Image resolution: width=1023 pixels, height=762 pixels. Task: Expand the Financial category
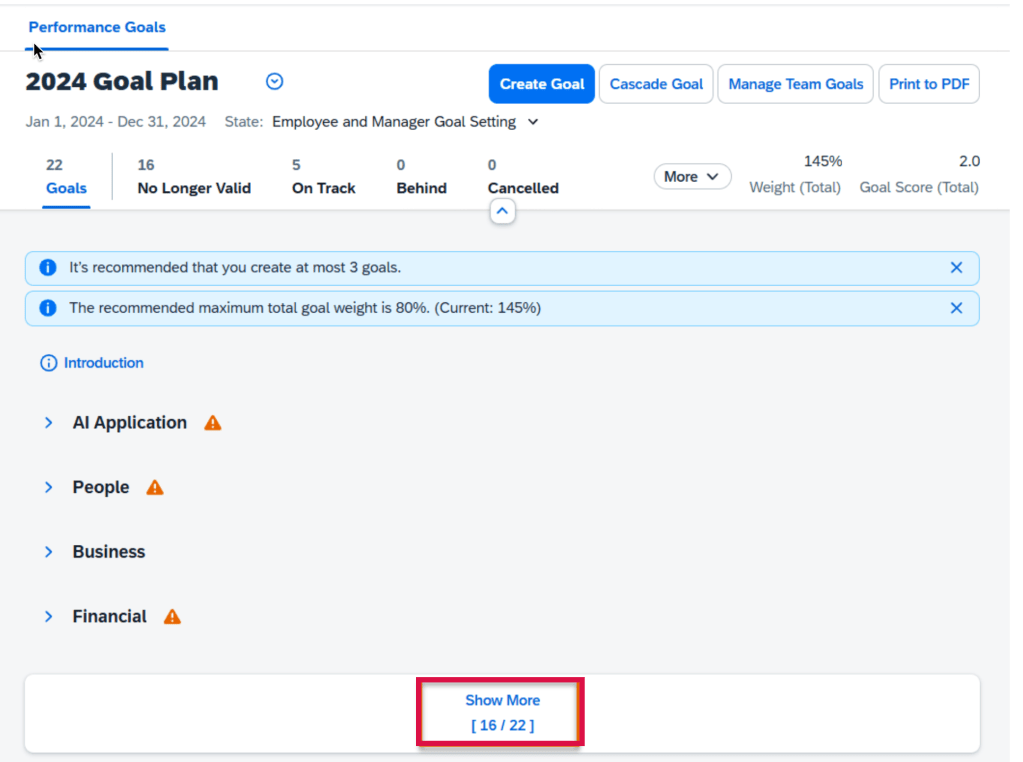[x=48, y=617]
